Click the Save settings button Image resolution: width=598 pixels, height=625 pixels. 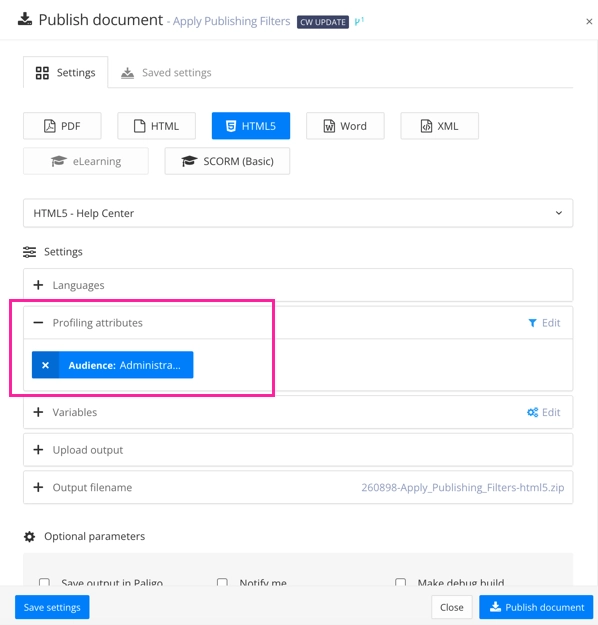52,607
